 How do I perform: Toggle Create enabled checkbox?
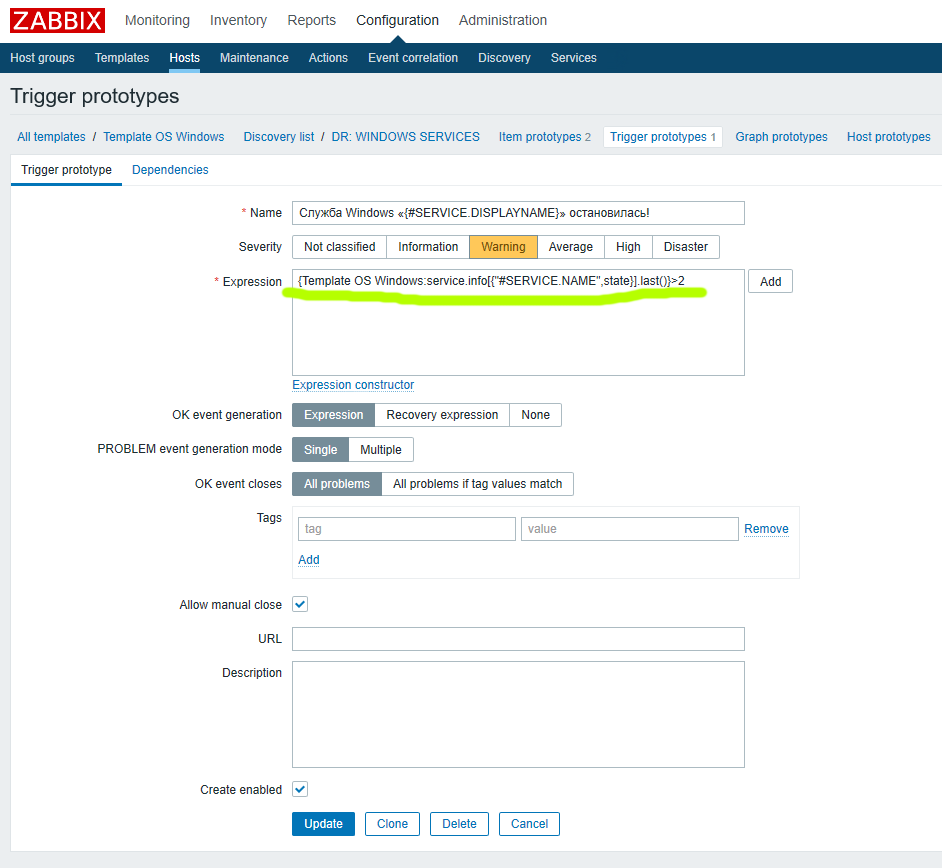300,789
